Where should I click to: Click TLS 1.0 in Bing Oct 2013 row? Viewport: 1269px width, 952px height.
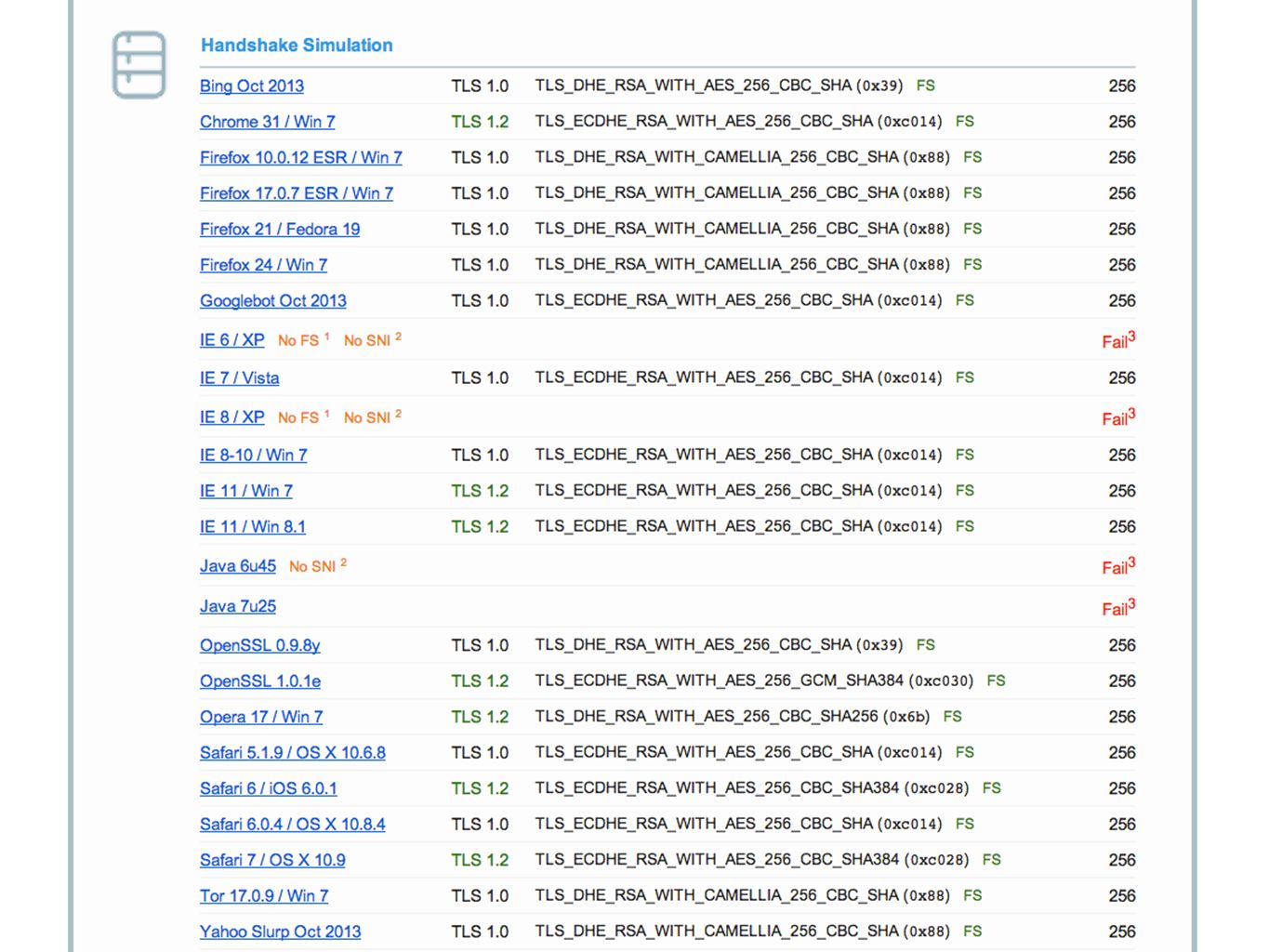click(x=481, y=86)
